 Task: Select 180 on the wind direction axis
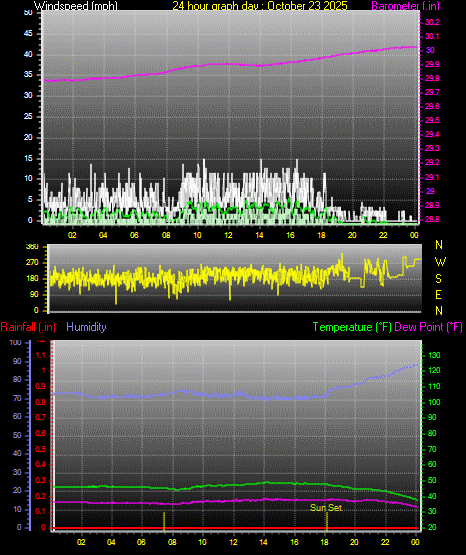32,279
